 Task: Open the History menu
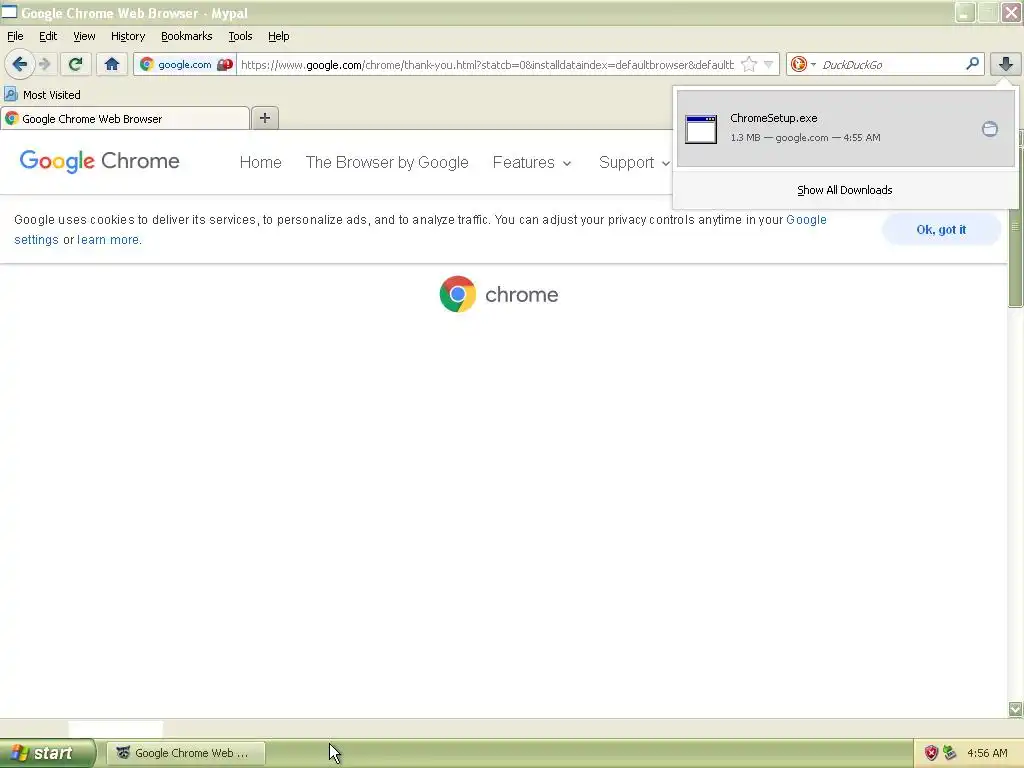pyautogui.click(x=128, y=36)
